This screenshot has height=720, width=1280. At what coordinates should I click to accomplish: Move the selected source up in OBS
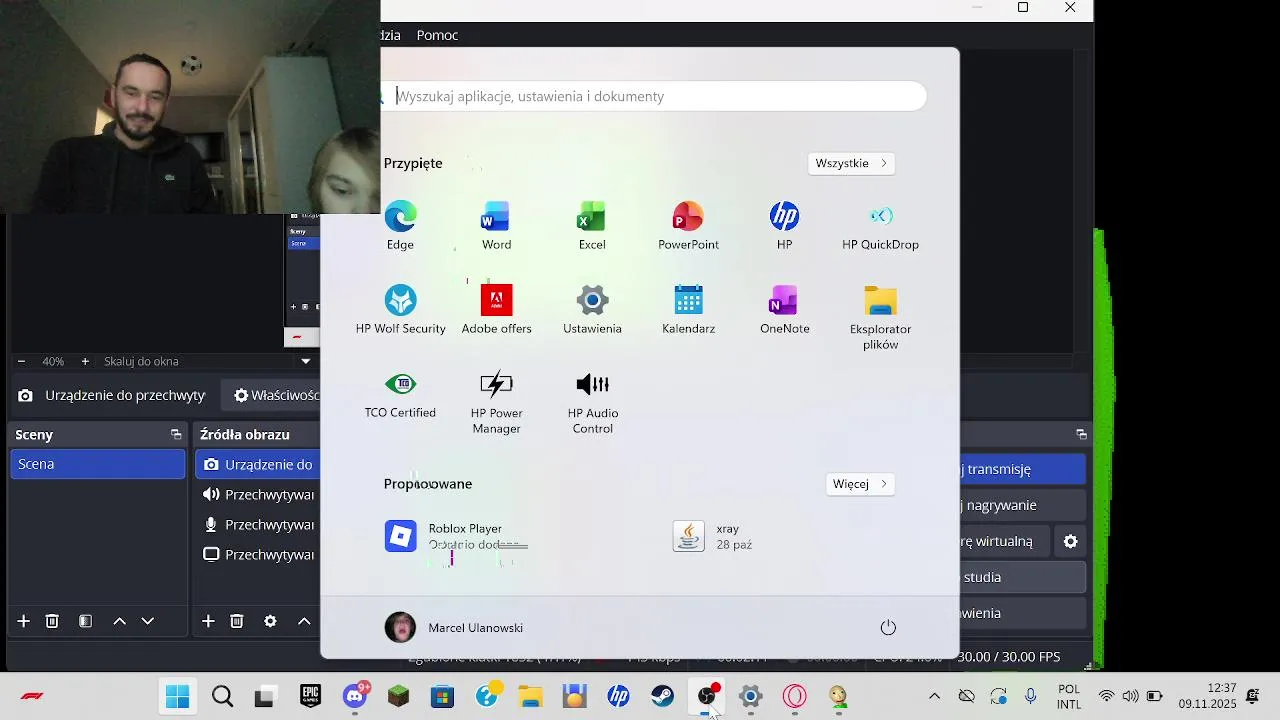click(x=304, y=621)
